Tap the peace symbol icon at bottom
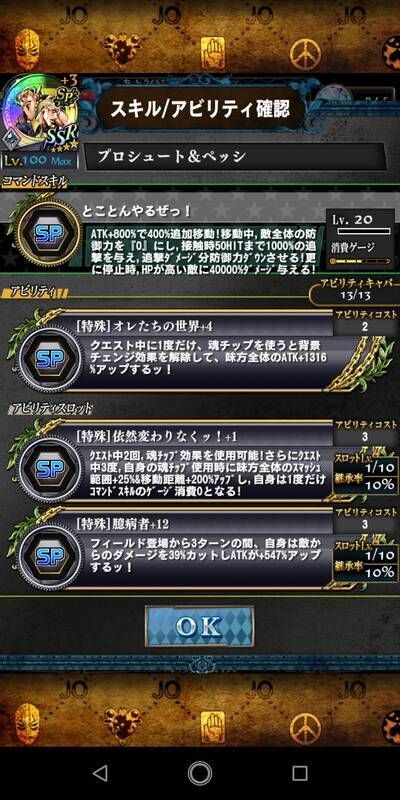400x800 pixels. pos(306,728)
